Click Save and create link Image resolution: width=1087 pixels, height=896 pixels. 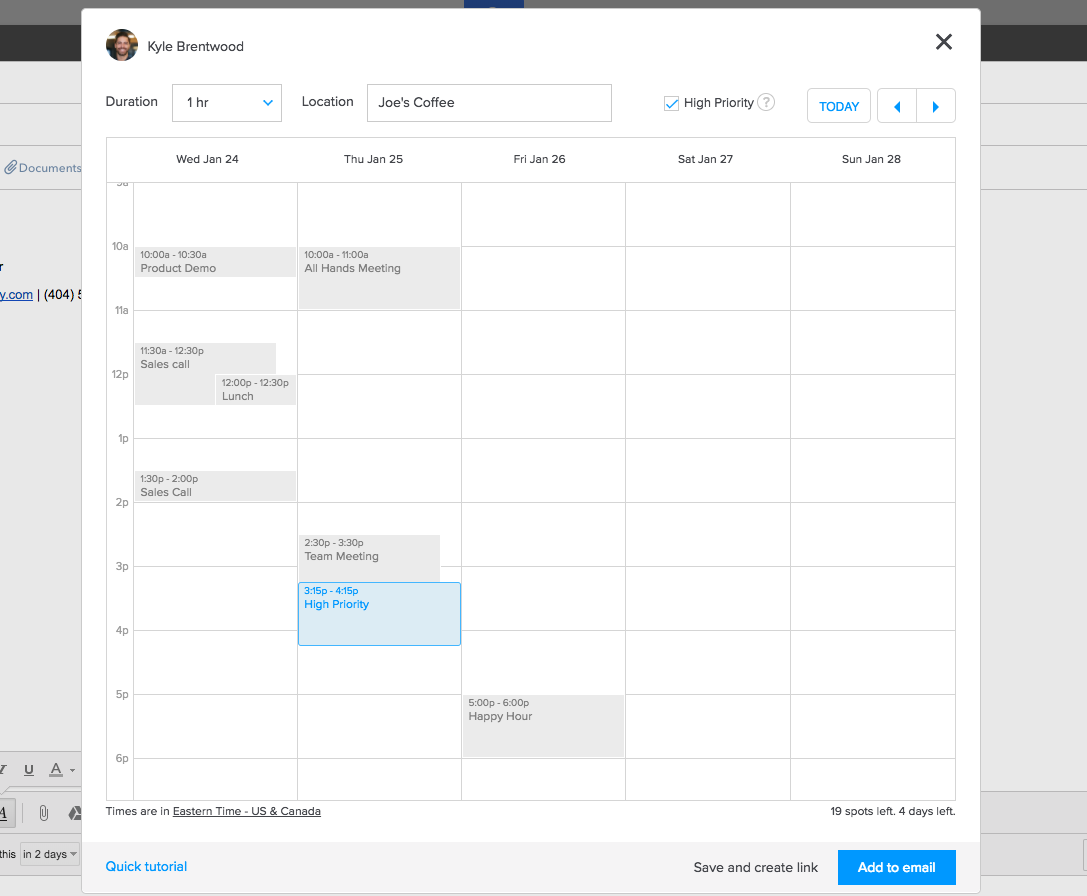[x=755, y=867]
